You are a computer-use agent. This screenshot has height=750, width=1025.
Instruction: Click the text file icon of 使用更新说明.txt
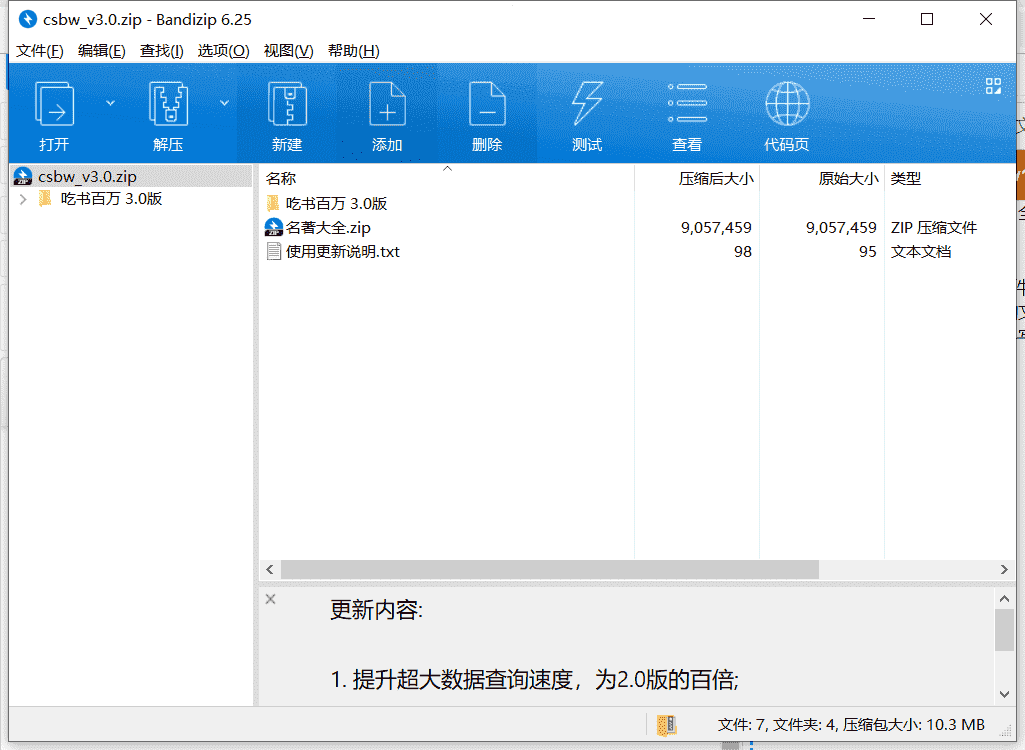274,252
